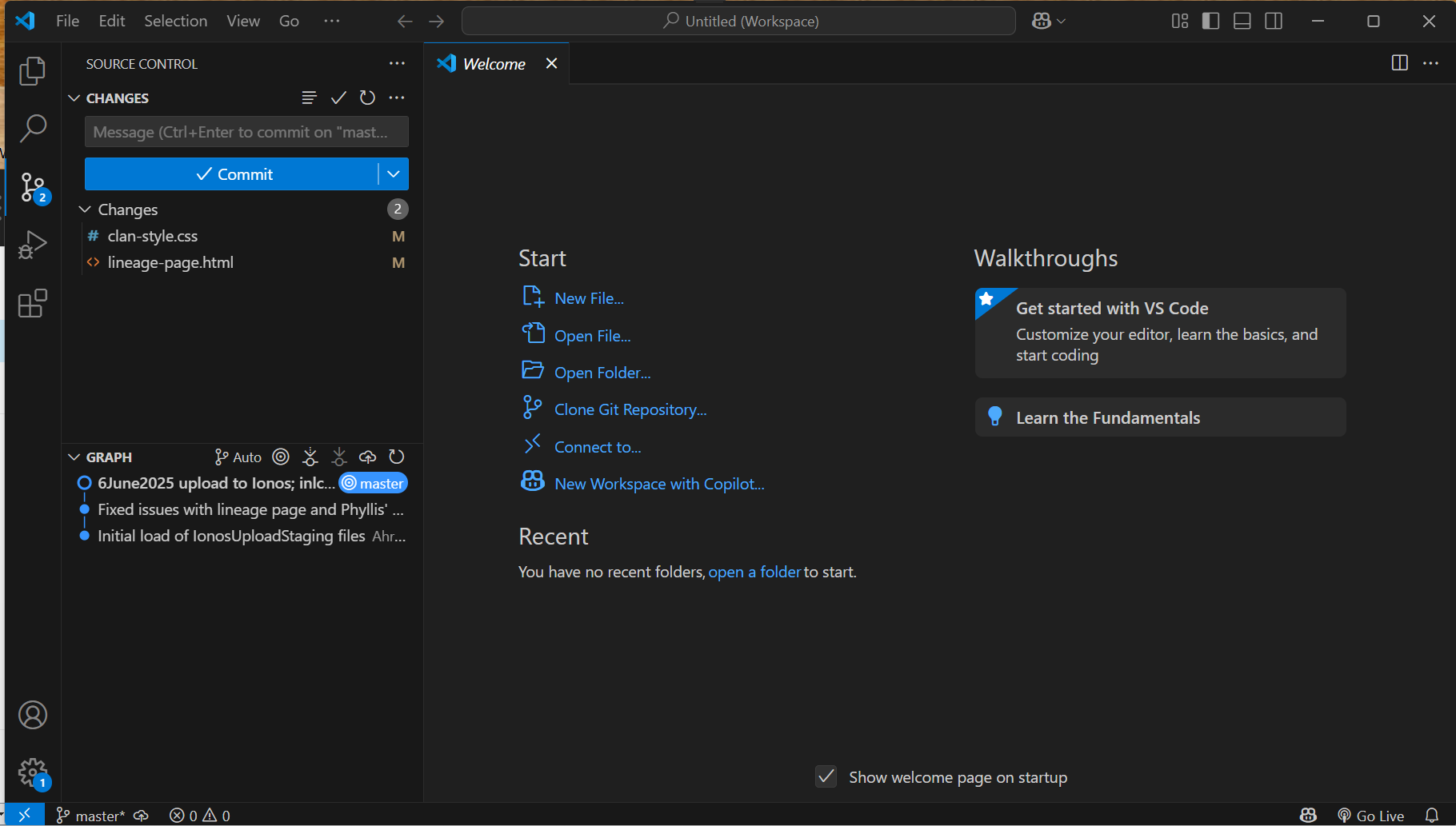
Task: Open the Commit button dropdown arrow
Action: (394, 174)
